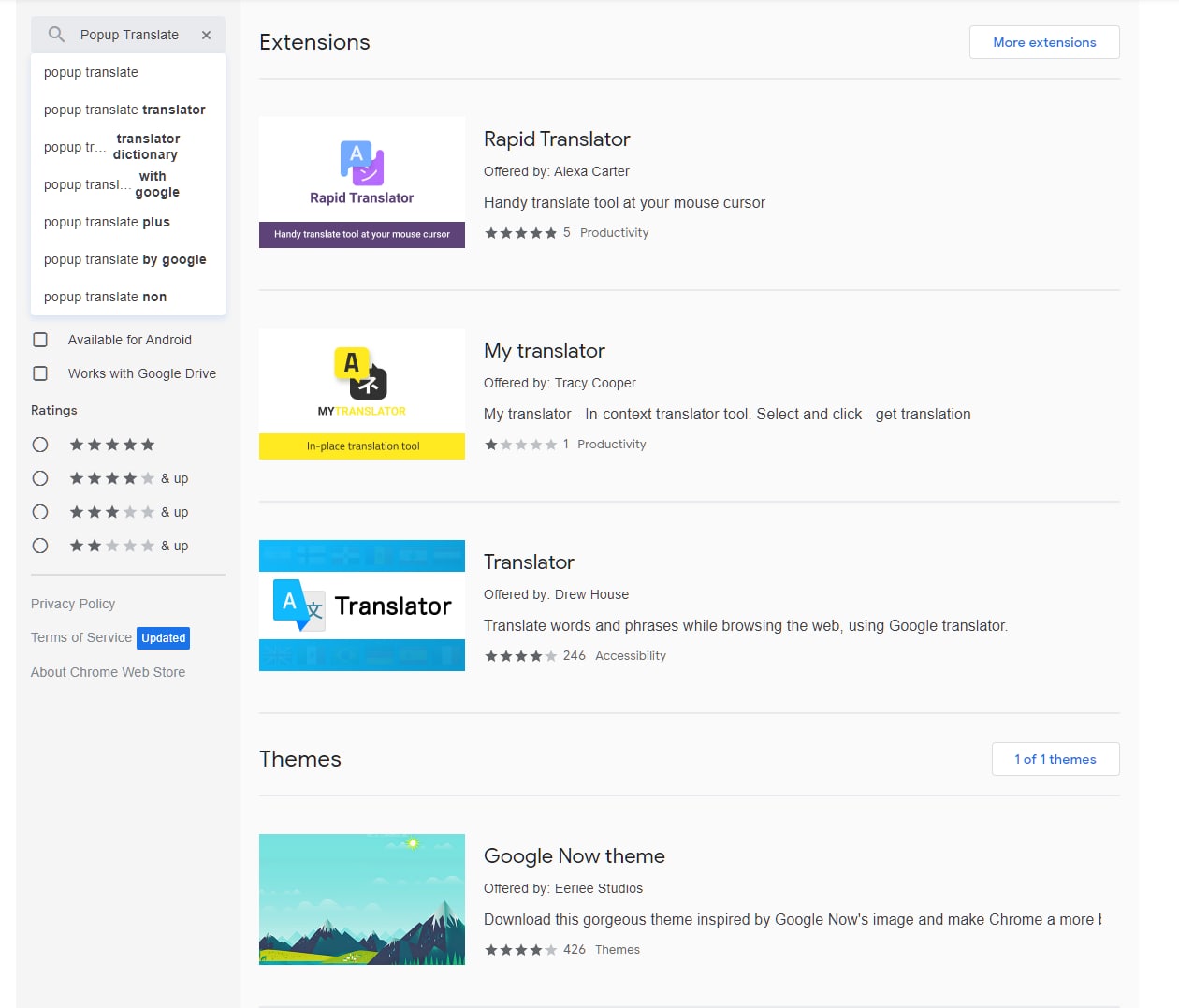Select suggestion 'popup translate'

(x=128, y=72)
